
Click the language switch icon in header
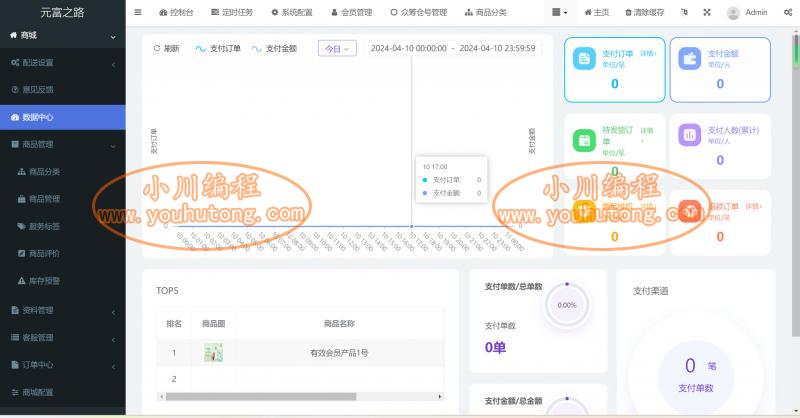tap(684, 12)
